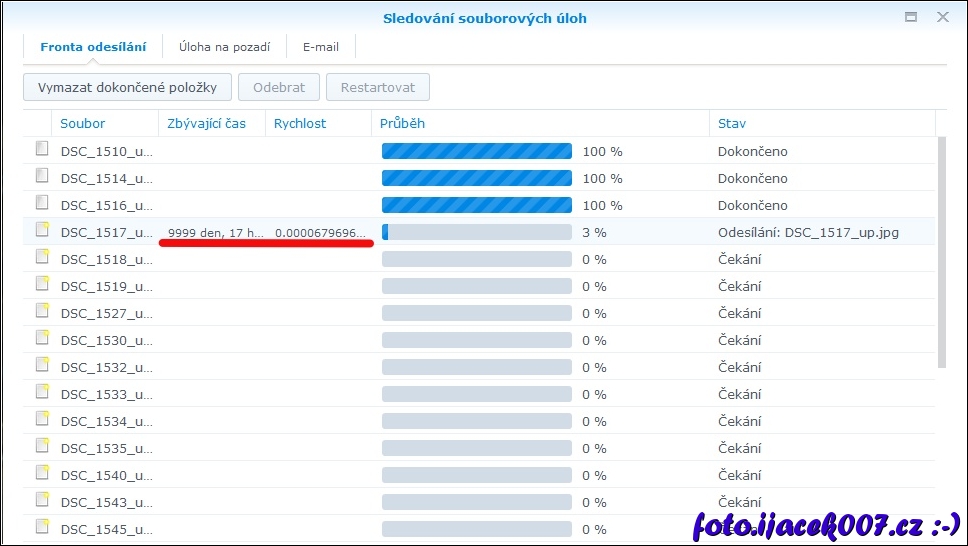This screenshot has height=546, width=968.
Task: Click file icon next to DSC_1510 row
Action: pyautogui.click(x=42, y=149)
